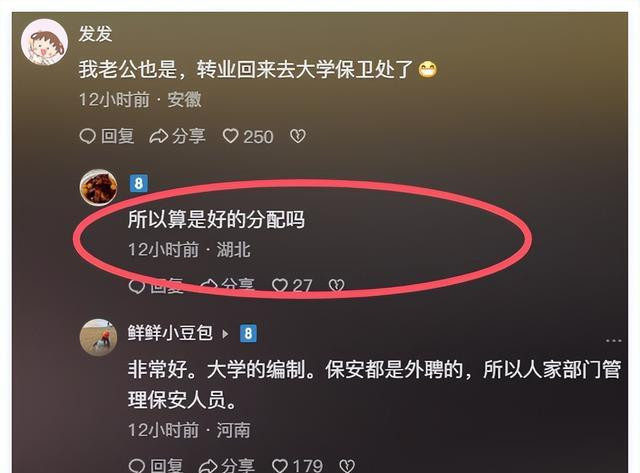Open 发发's cartoon girl avatar

click(44, 42)
